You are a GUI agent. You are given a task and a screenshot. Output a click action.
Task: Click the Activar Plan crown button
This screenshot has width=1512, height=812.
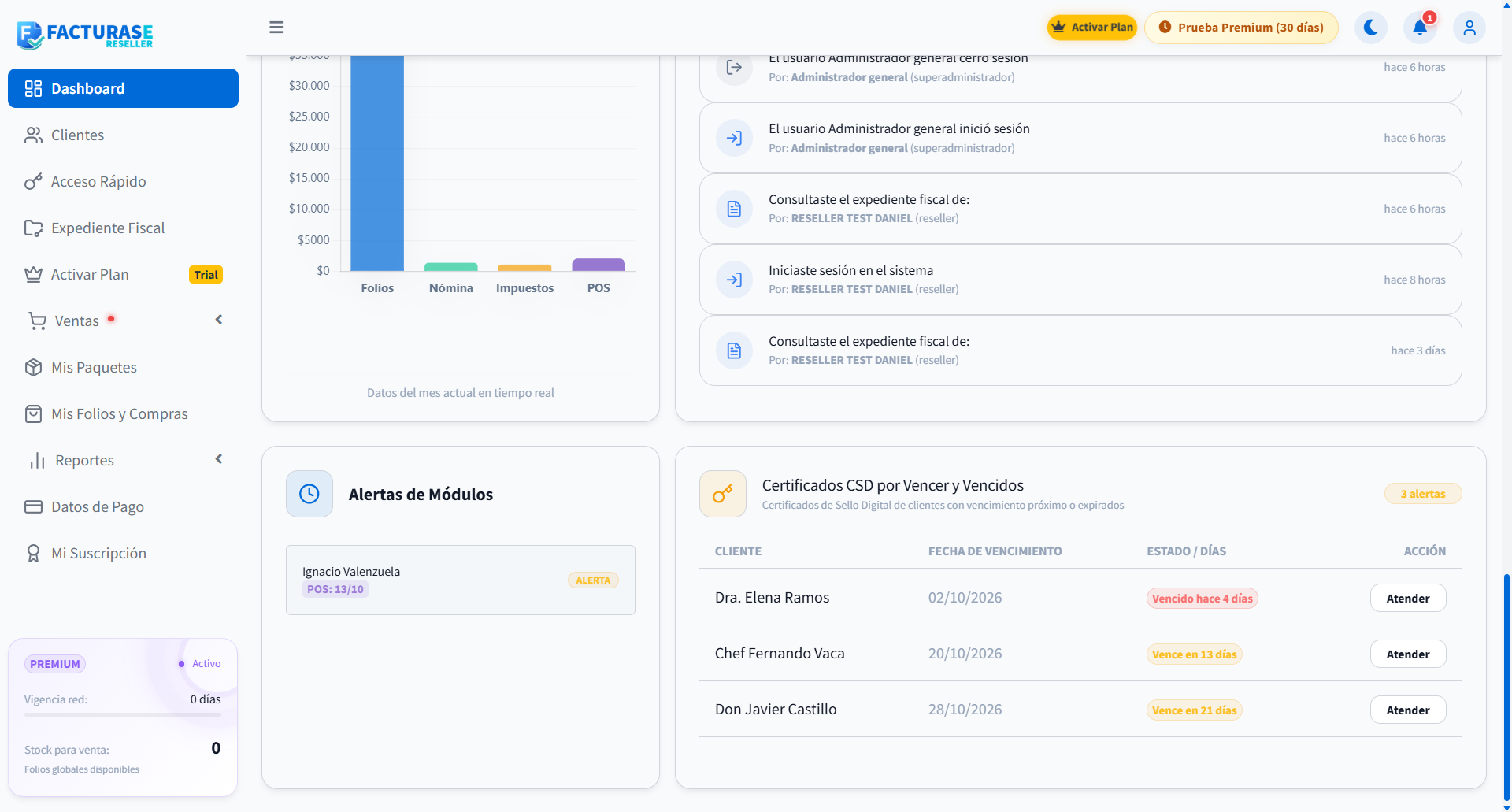pyautogui.click(x=1091, y=28)
